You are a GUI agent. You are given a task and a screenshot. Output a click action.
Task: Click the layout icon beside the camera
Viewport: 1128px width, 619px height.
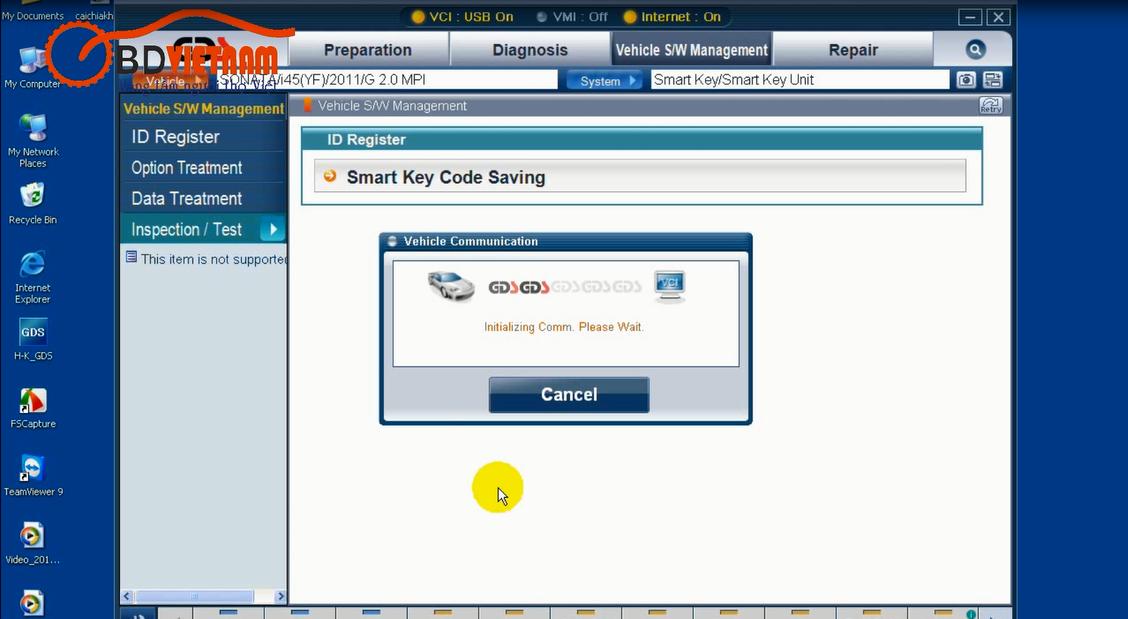tap(993, 80)
